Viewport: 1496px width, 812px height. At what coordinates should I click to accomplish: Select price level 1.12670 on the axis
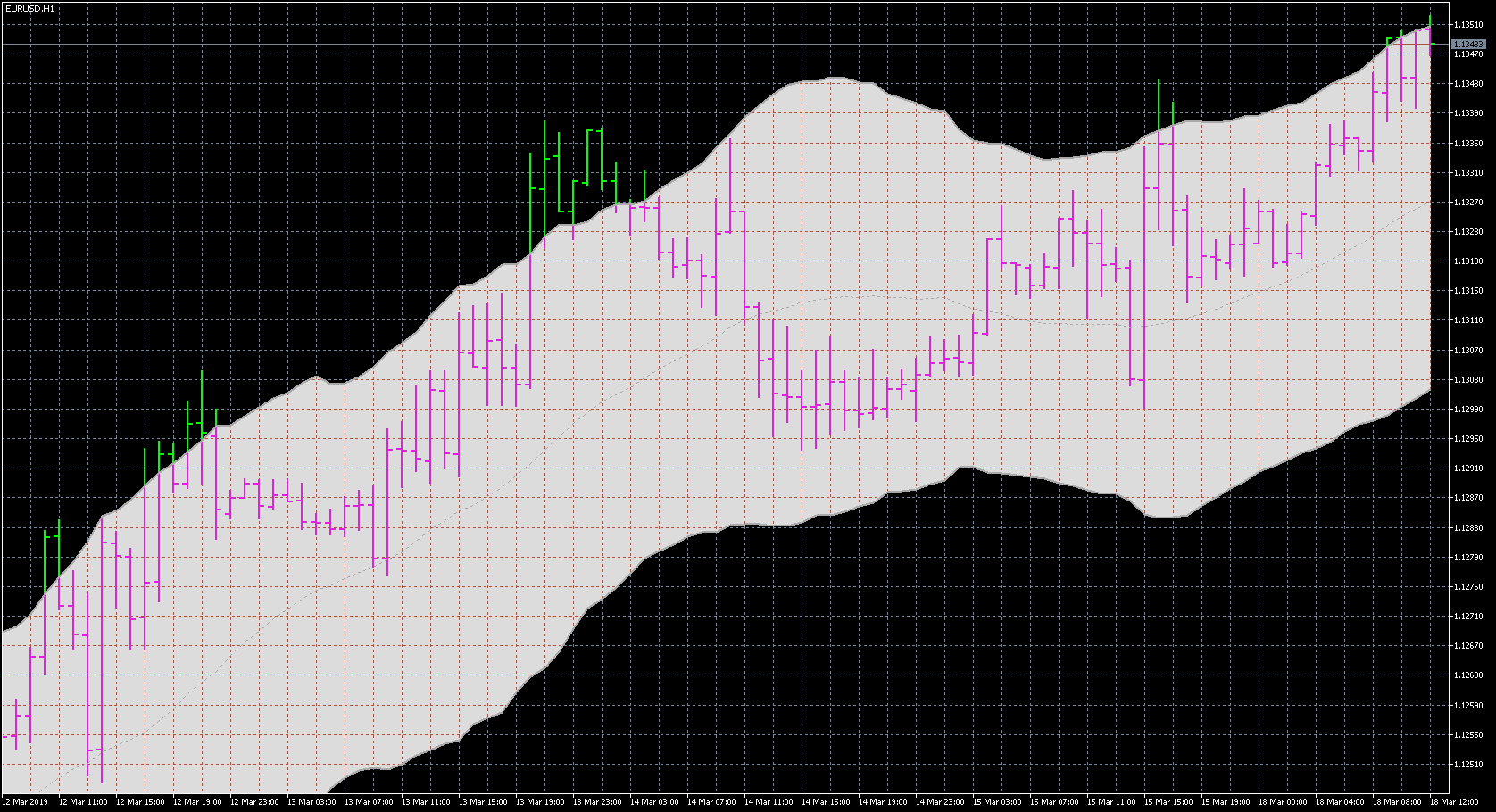1468,646
